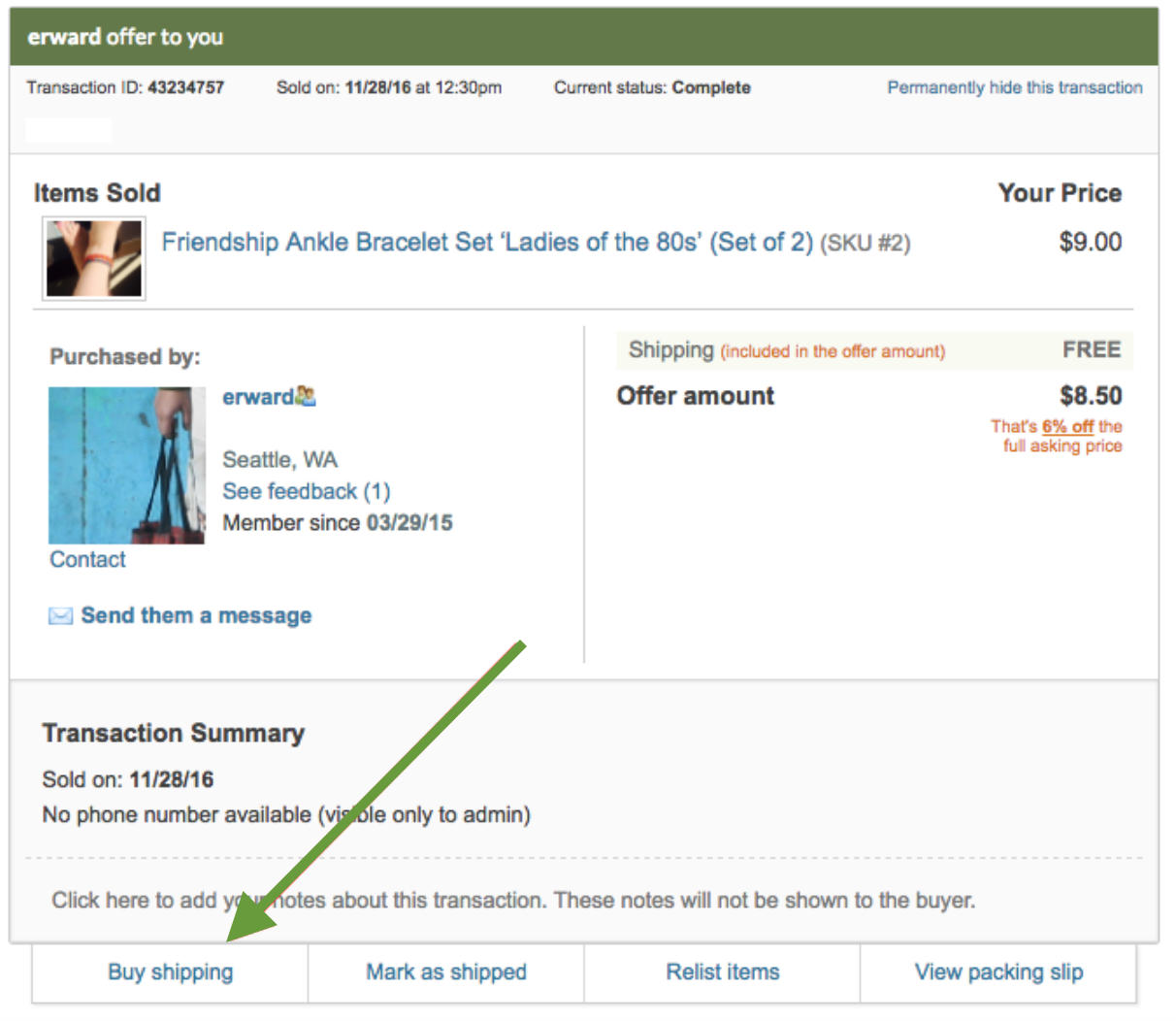This screenshot has width=1176, height=1021.
Task: Click No phone number available text
Action: pyautogui.click(x=286, y=814)
